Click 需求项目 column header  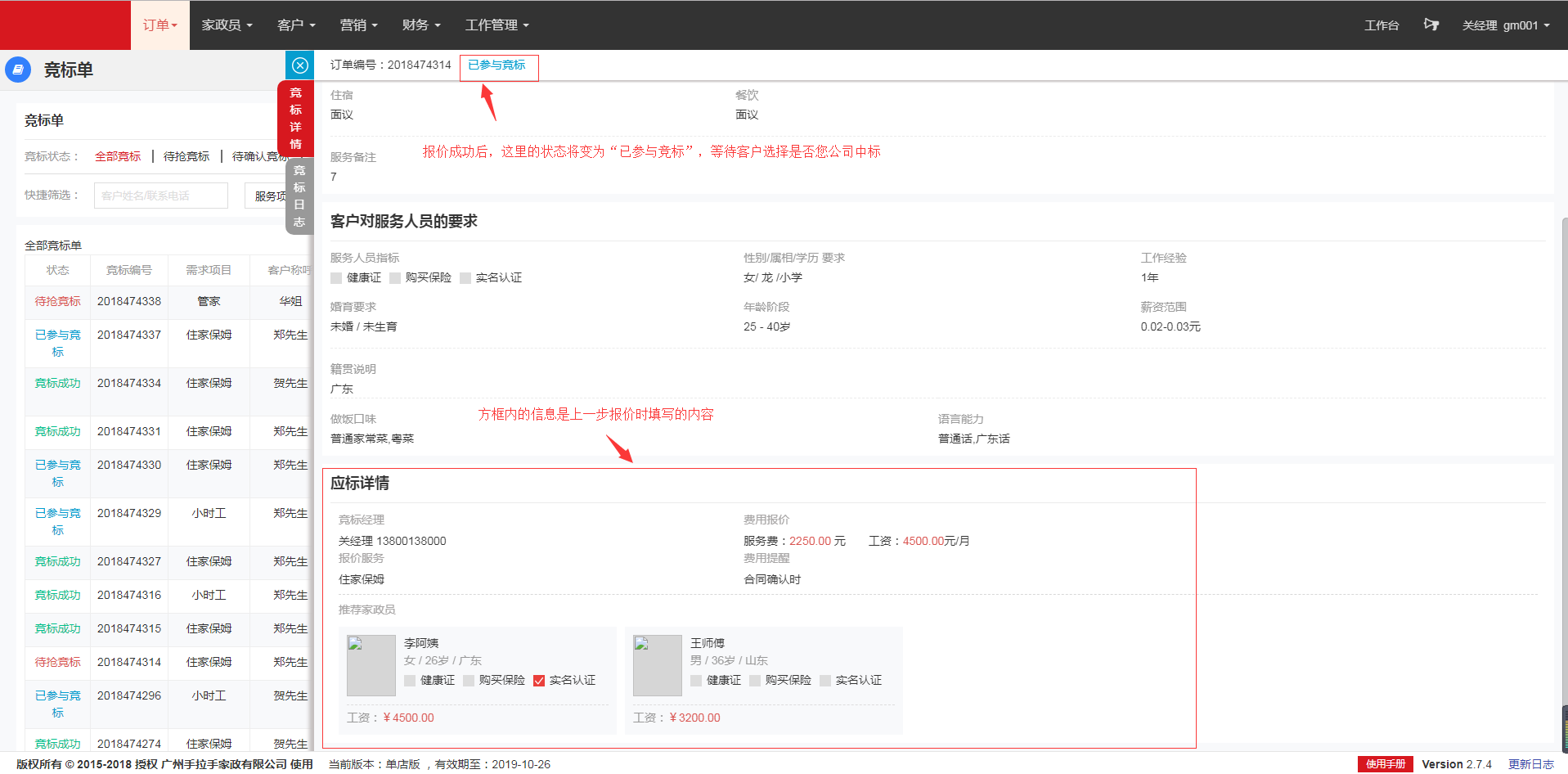[209, 270]
